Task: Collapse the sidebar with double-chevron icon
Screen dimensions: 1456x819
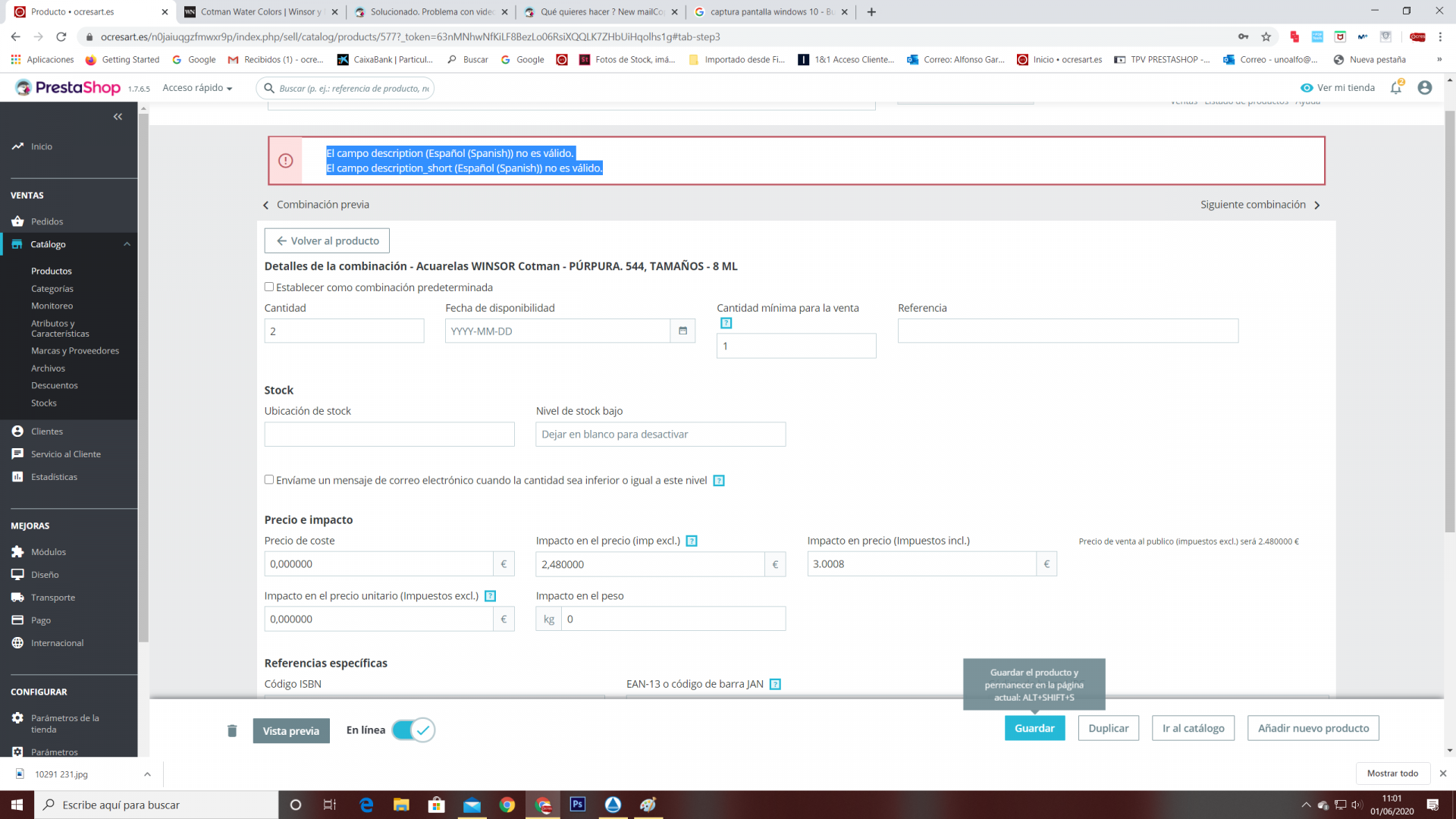Action: tap(118, 116)
